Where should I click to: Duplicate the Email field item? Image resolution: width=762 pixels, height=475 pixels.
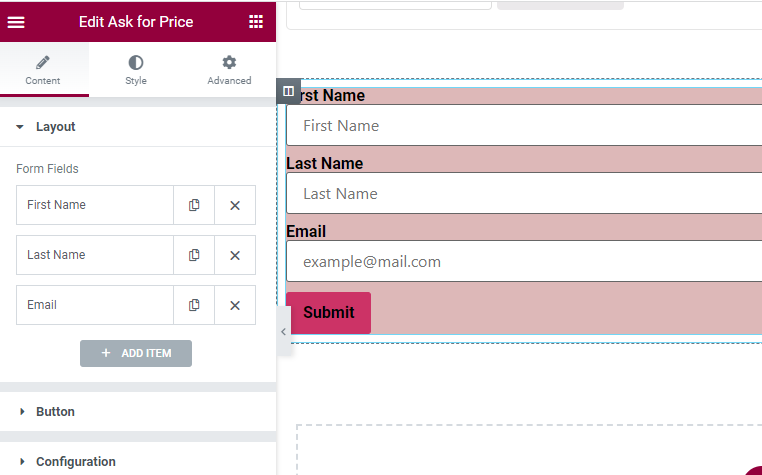click(x=194, y=305)
